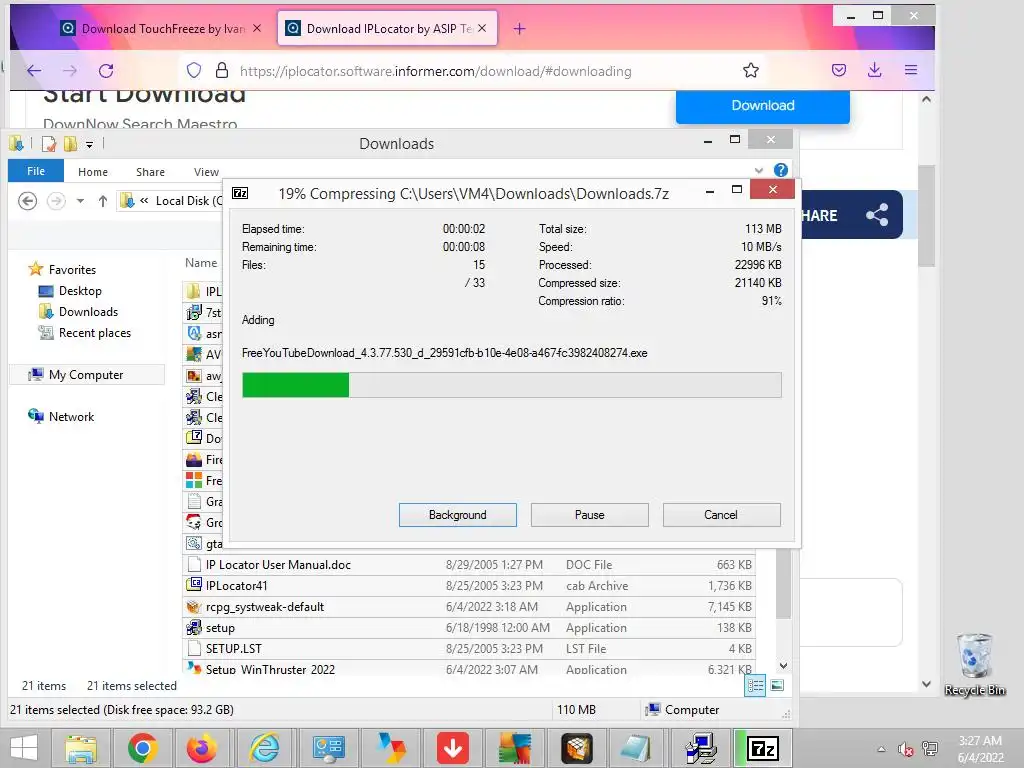The height and width of the screenshot is (768, 1024).
Task: Close the TouchFreeze browser tab
Action: click(257, 28)
